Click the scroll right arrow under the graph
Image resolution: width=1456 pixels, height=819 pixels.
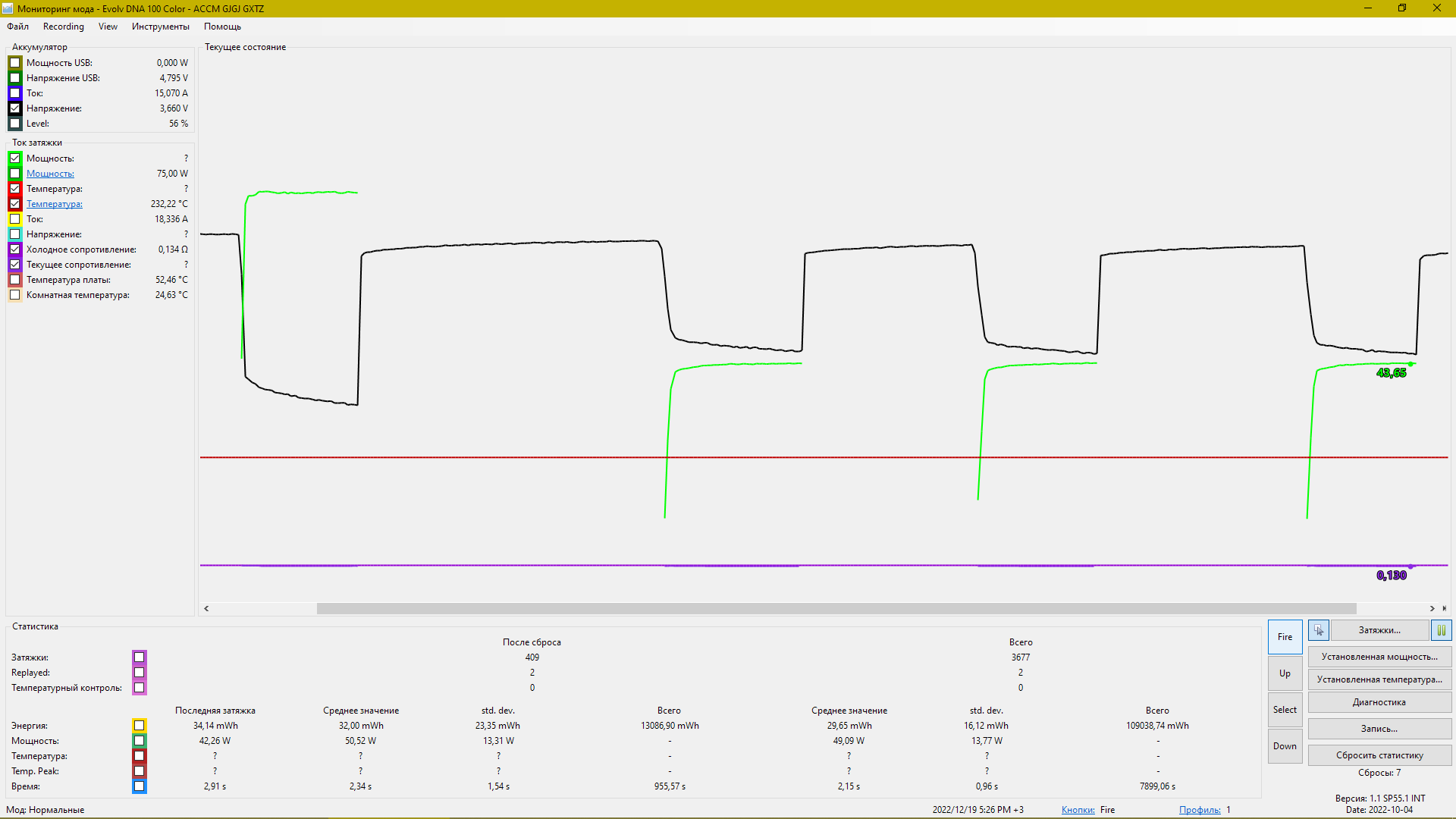tap(1432, 608)
